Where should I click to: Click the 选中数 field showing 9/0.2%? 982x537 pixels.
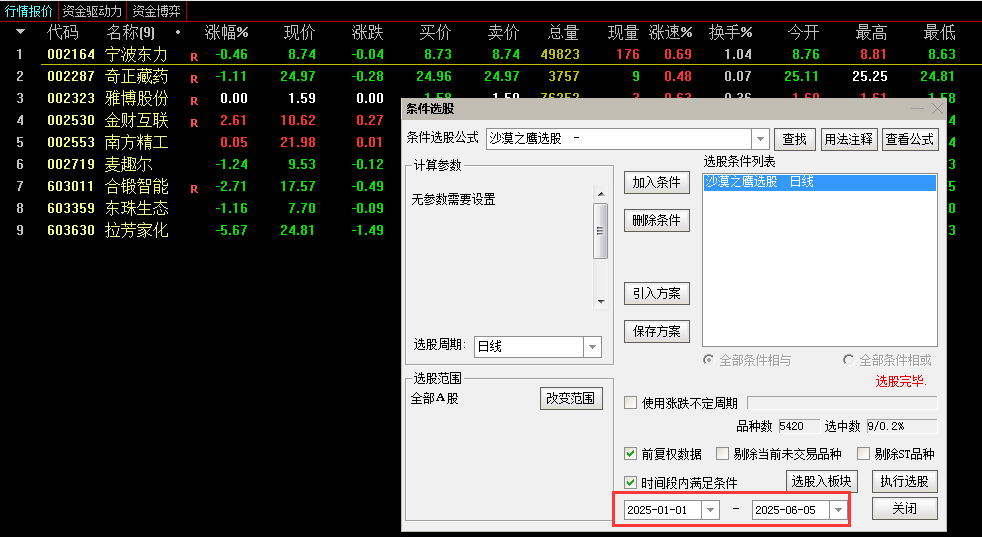click(x=902, y=426)
